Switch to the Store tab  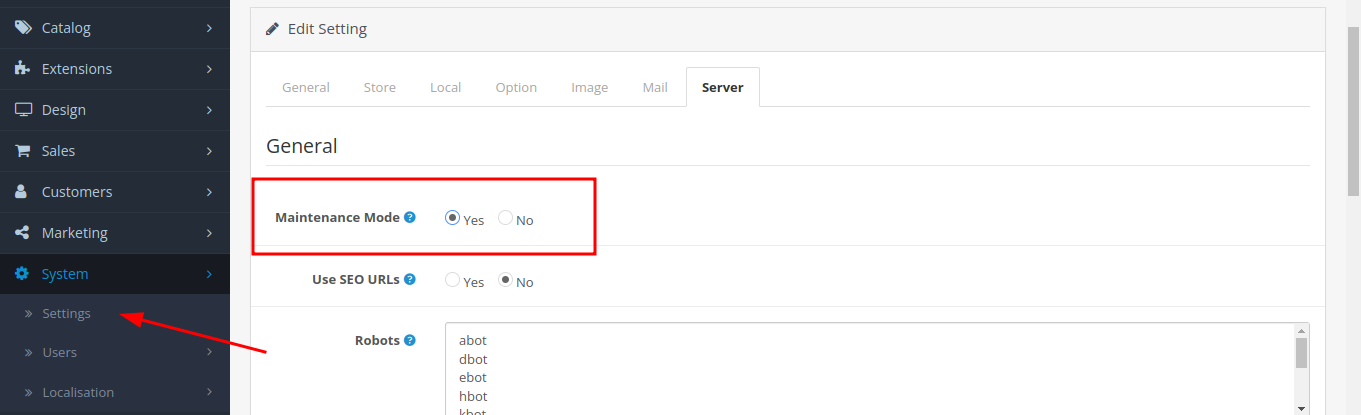pyautogui.click(x=380, y=87)
